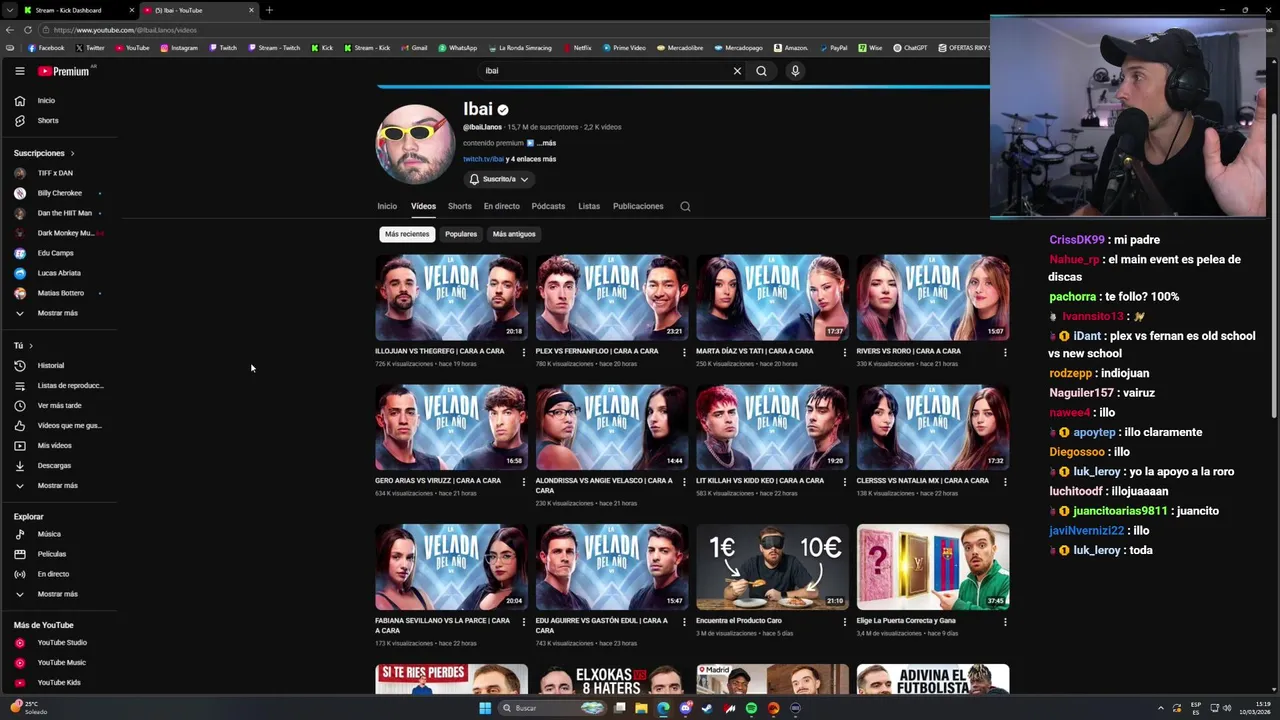Open Windows Start menu

485,708
